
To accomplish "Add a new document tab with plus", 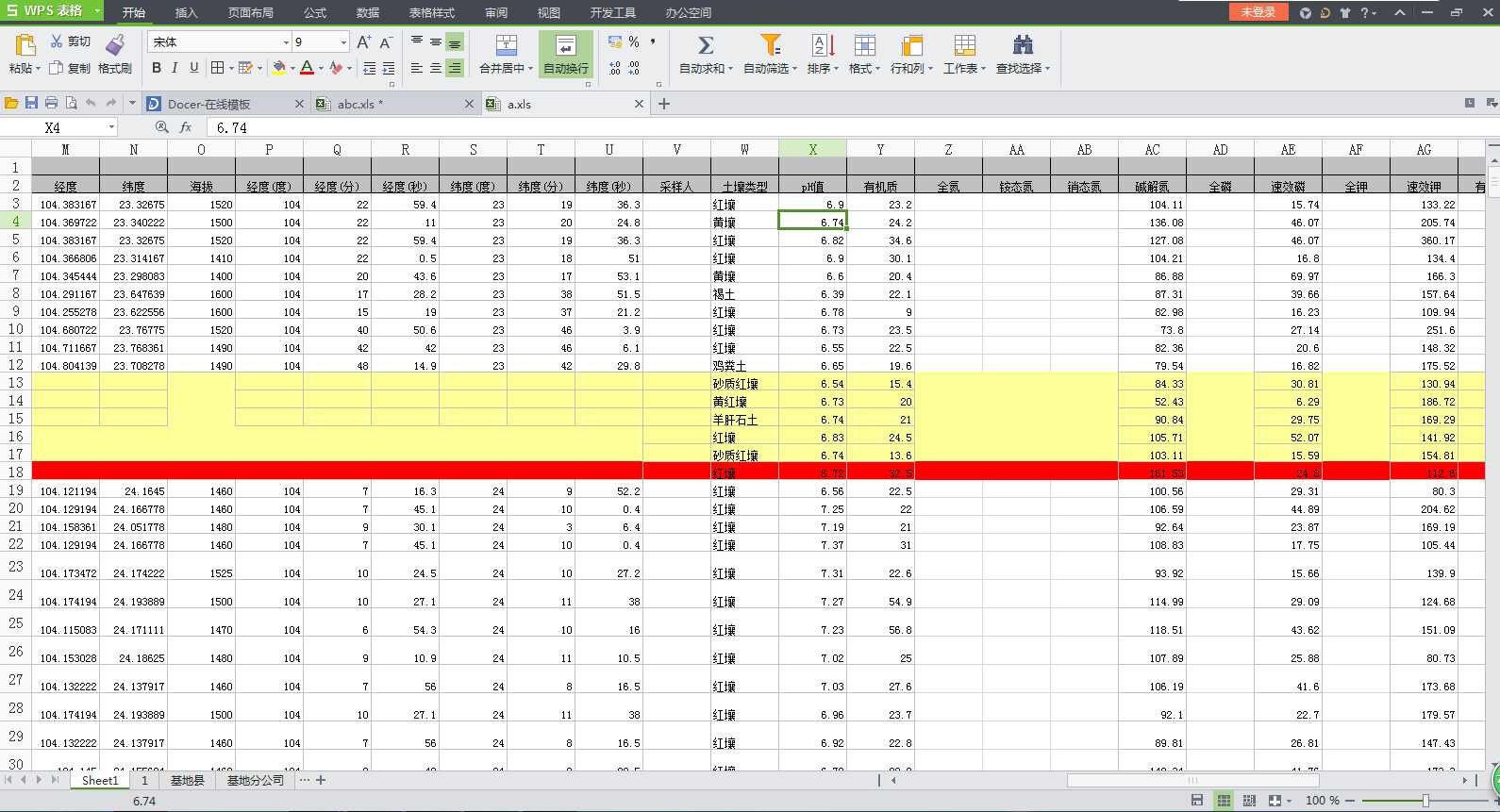I will (664, 104).
